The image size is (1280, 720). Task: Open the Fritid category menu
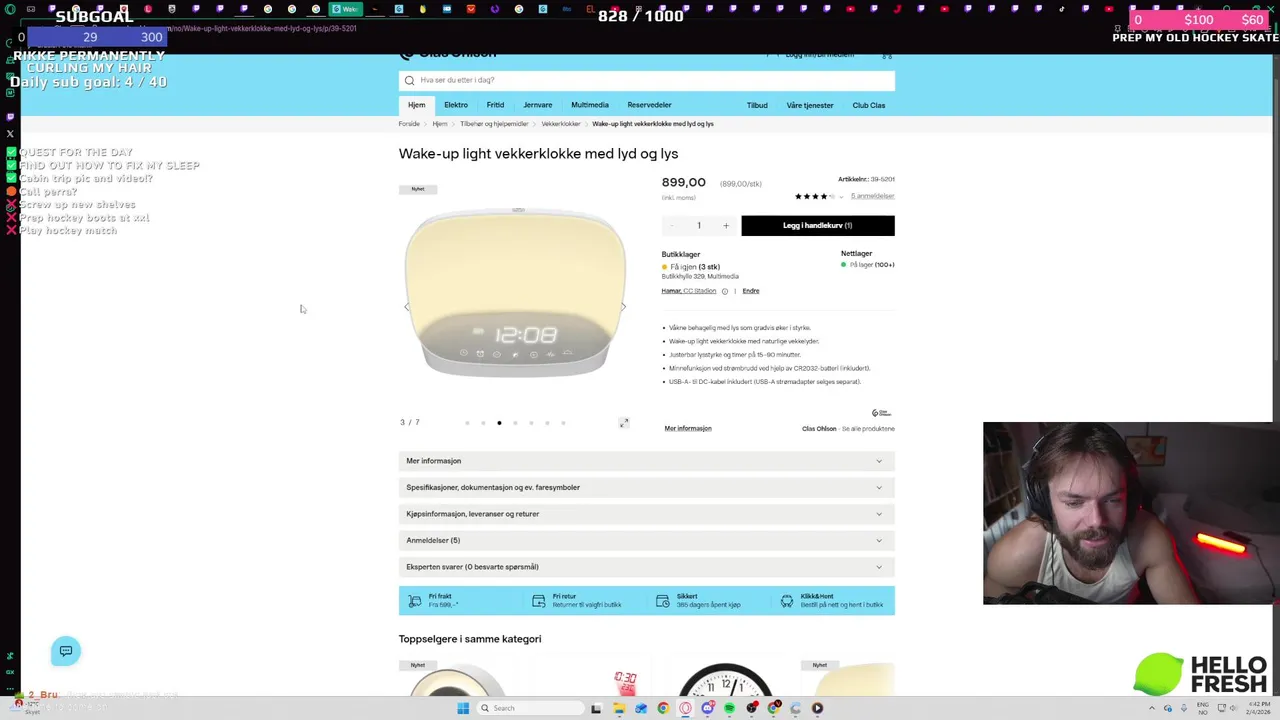495,105
